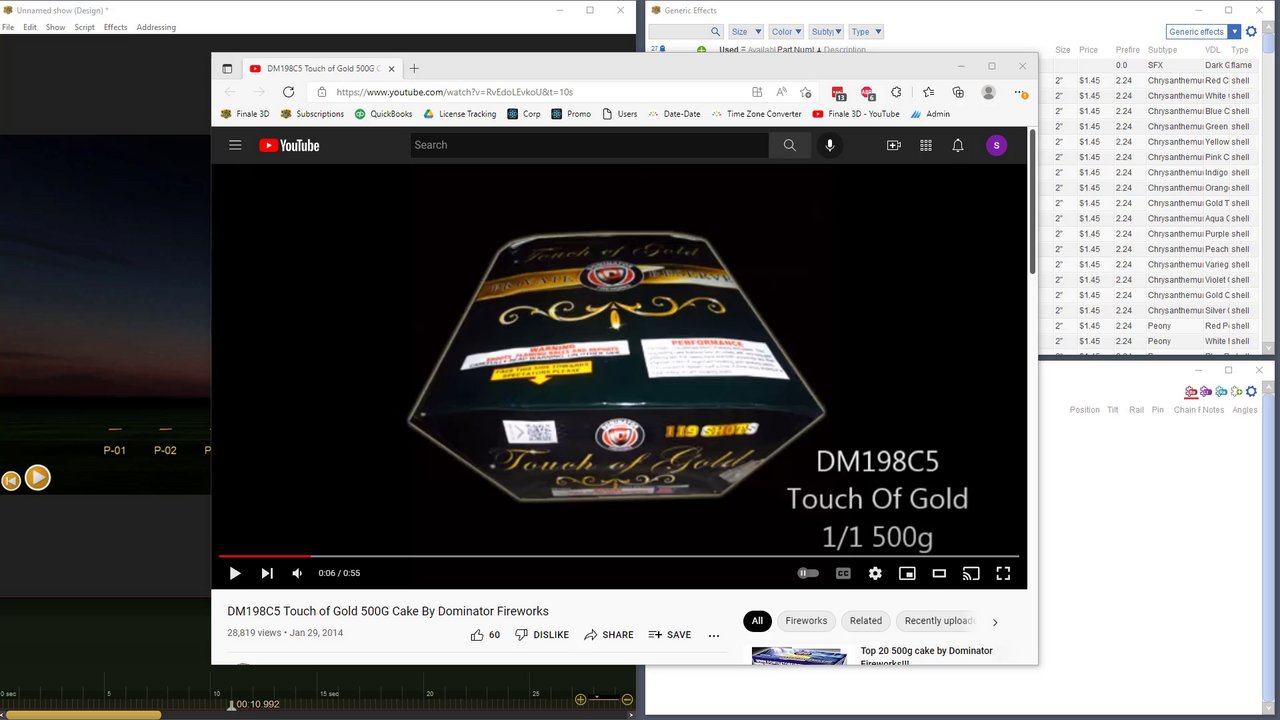Open File menu in Finale show window
This screenshot has width=1280, height=720.
pyautogui.click(x=8, y=27)
